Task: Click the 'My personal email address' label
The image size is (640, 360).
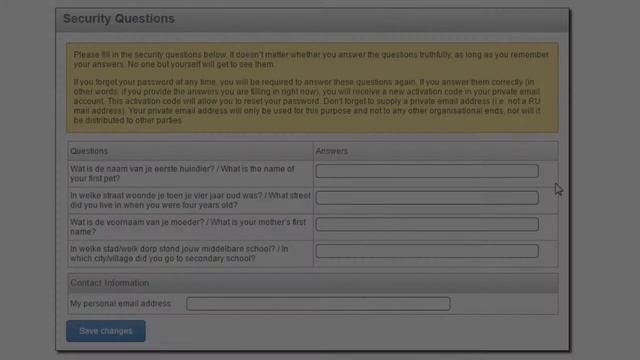Action: [120, 304]
